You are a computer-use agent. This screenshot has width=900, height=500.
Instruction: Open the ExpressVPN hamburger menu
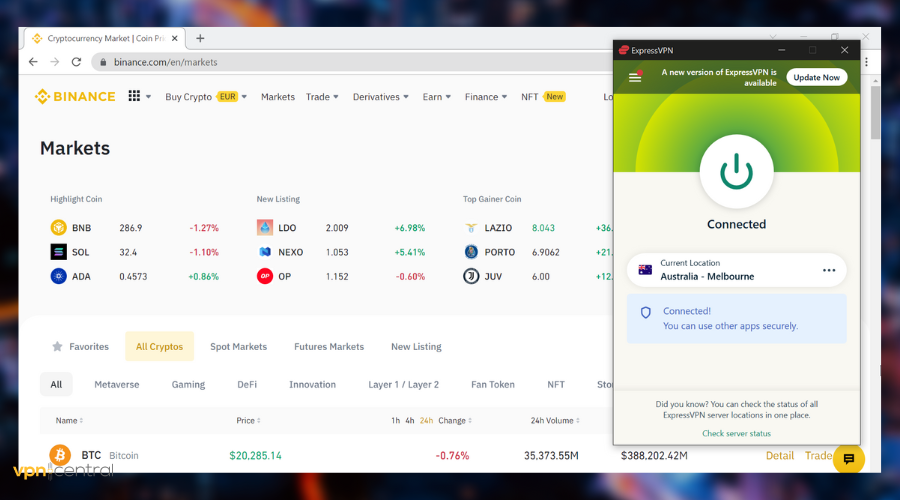[x=635, y=77]
